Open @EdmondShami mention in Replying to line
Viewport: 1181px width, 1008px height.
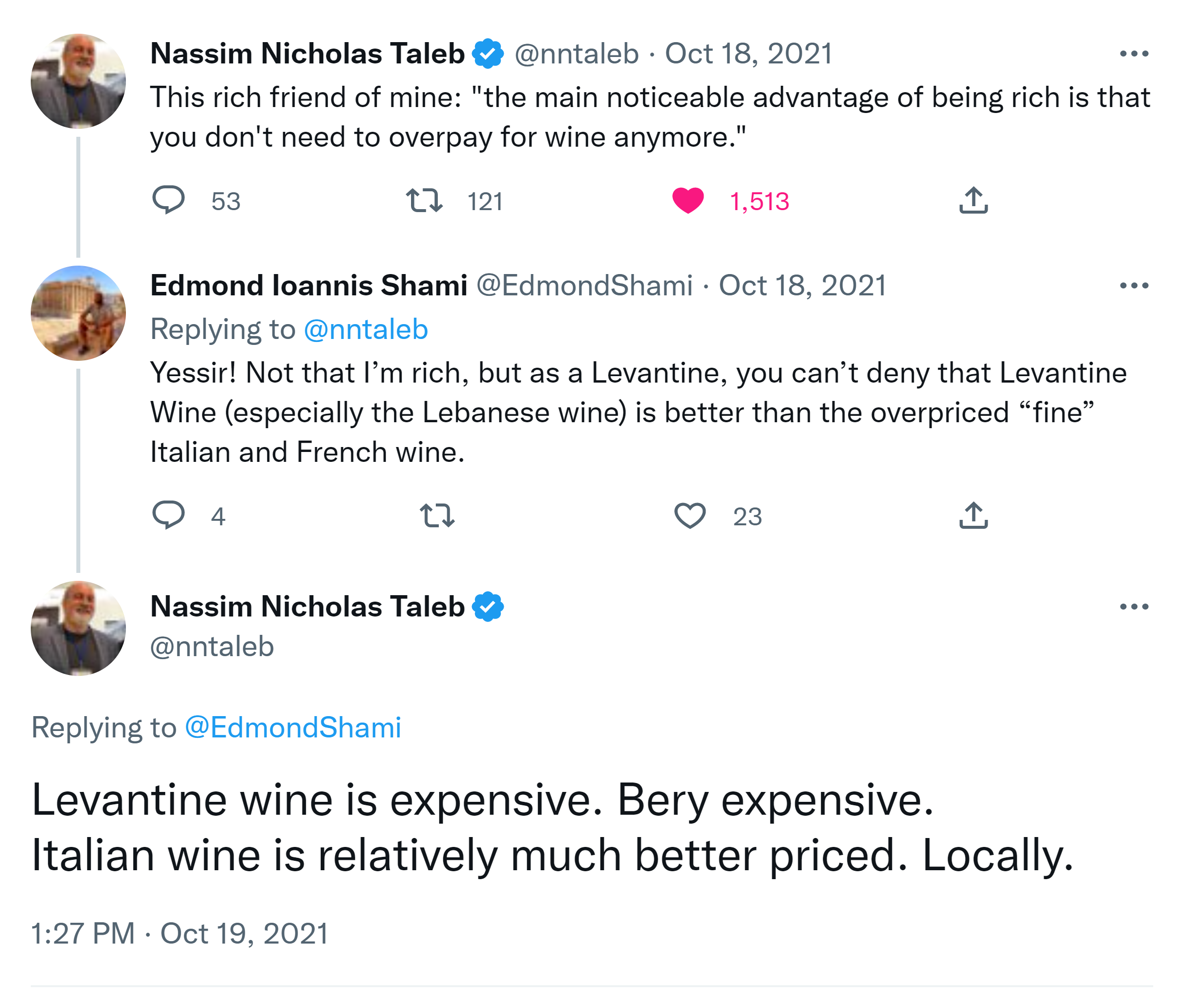pos(293,728)
